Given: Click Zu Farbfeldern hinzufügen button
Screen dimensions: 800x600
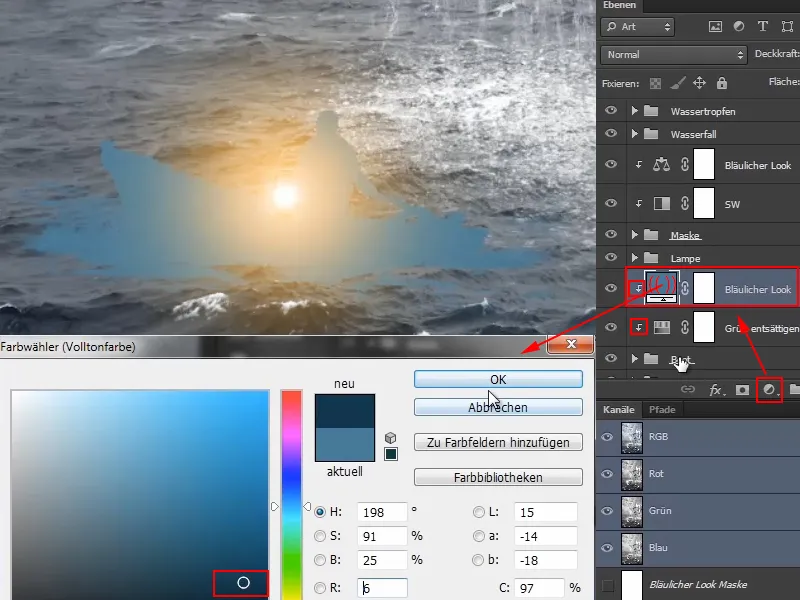Looking at the screenshot, I should click(x=498, y=442).
